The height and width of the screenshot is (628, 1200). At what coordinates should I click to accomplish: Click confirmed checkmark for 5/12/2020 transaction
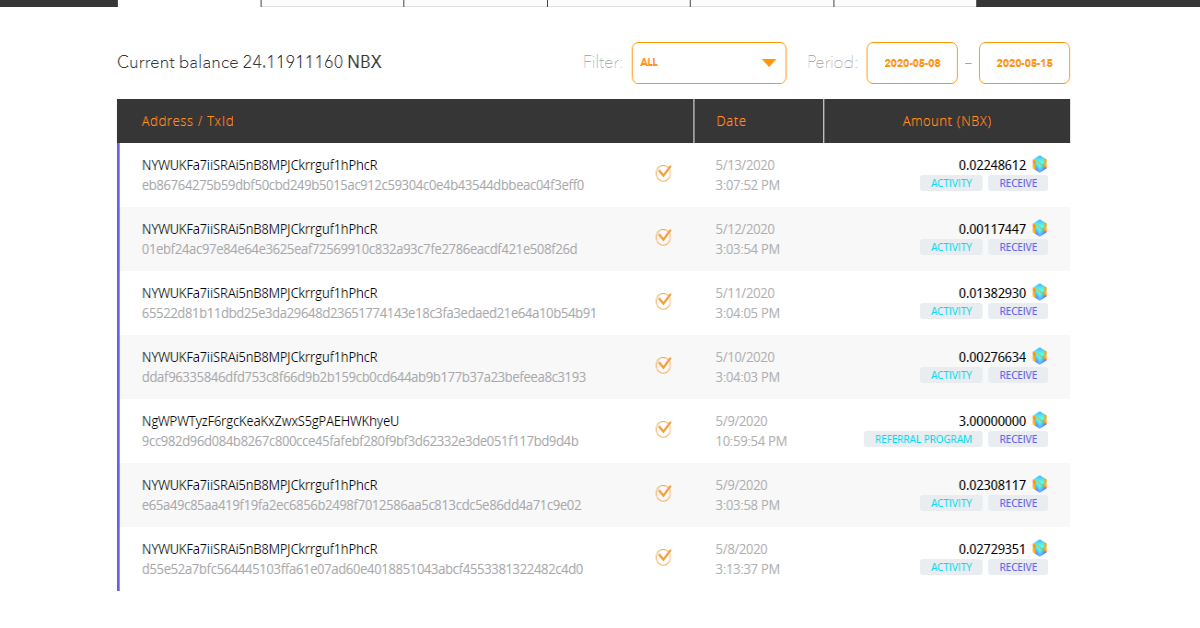(x=663, y=237)
